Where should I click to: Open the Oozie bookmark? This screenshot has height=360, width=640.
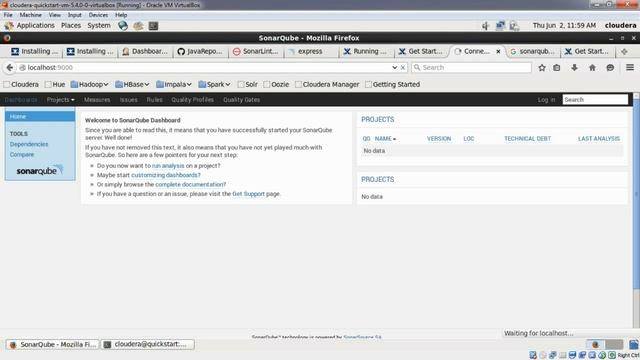(x=276, y=84)
